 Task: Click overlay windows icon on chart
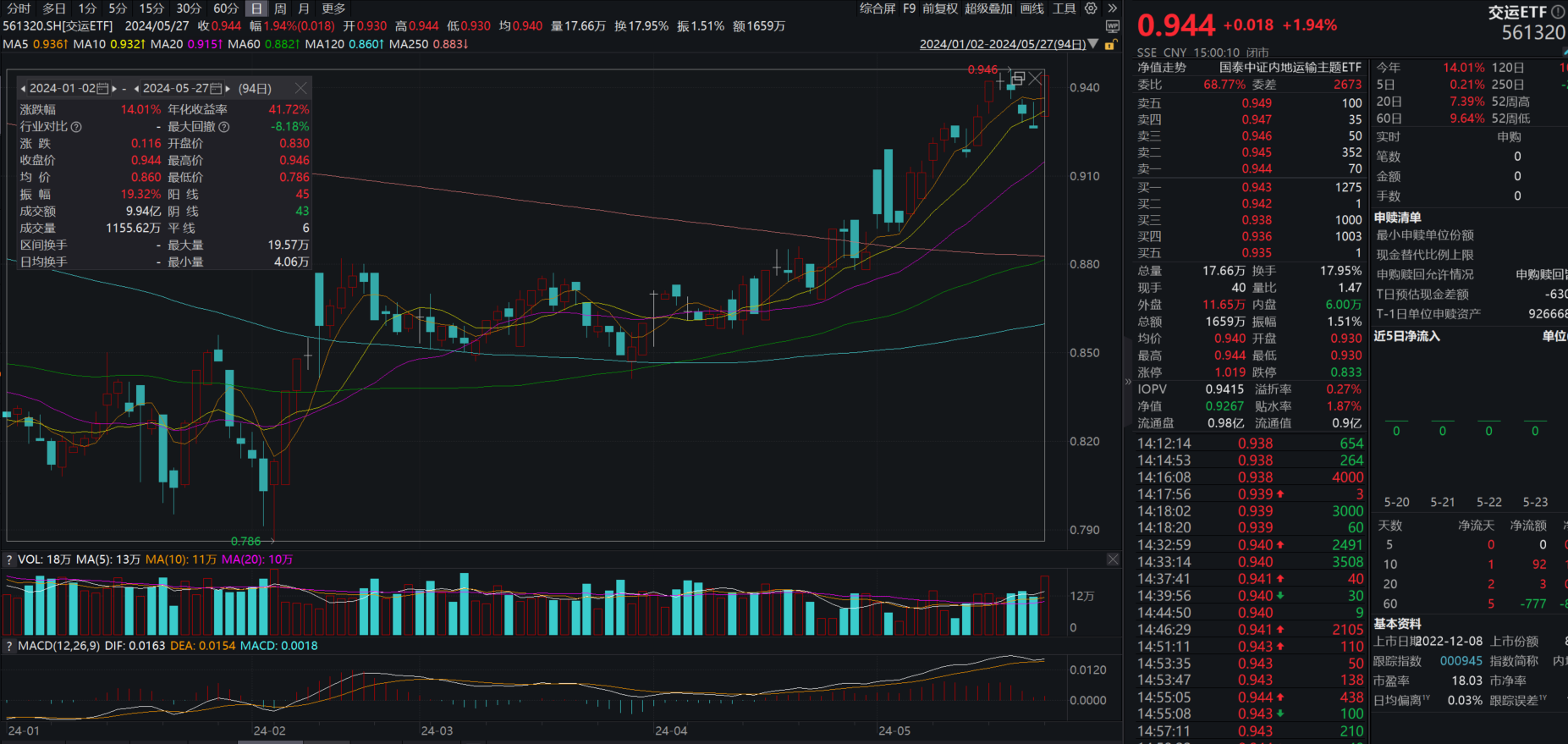click(1019, 78)
